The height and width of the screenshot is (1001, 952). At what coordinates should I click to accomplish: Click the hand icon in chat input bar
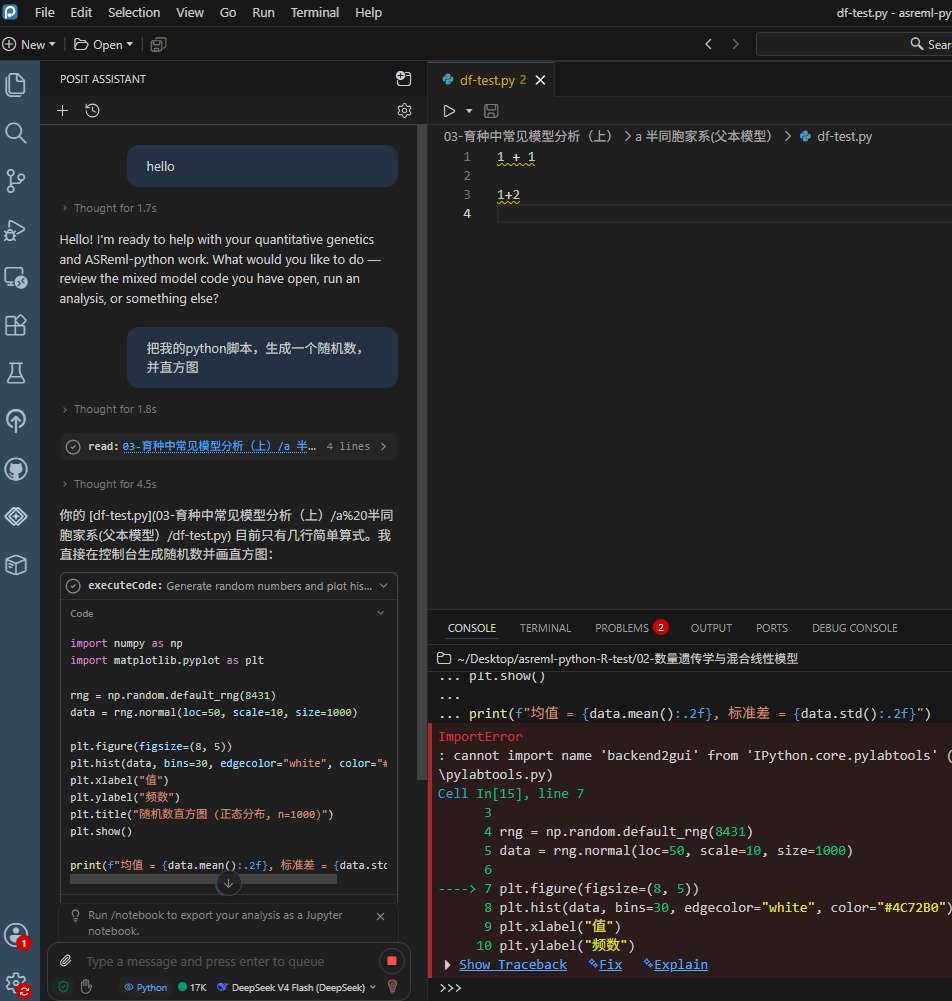point(86,987)
